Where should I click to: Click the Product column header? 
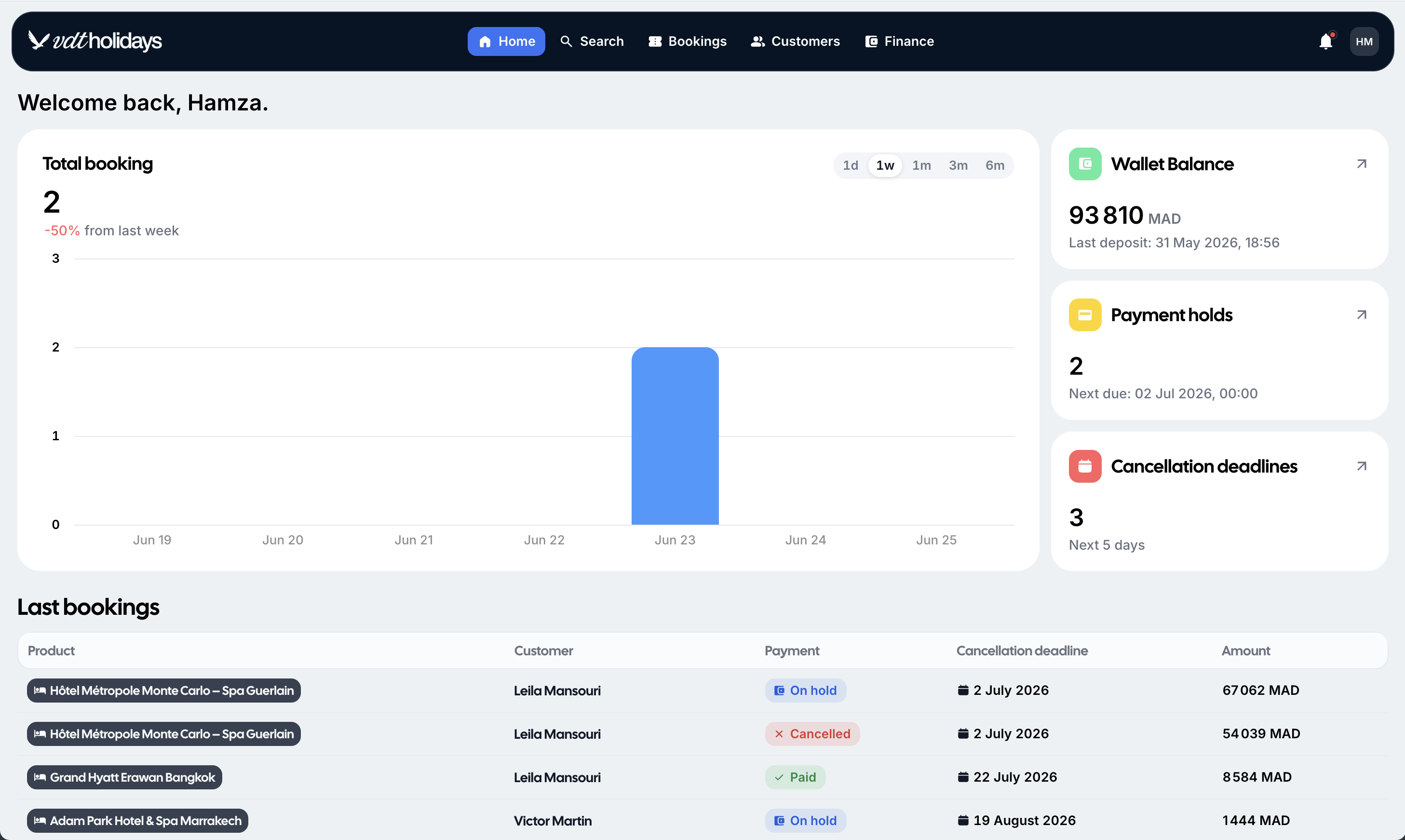tap(51, 650)
